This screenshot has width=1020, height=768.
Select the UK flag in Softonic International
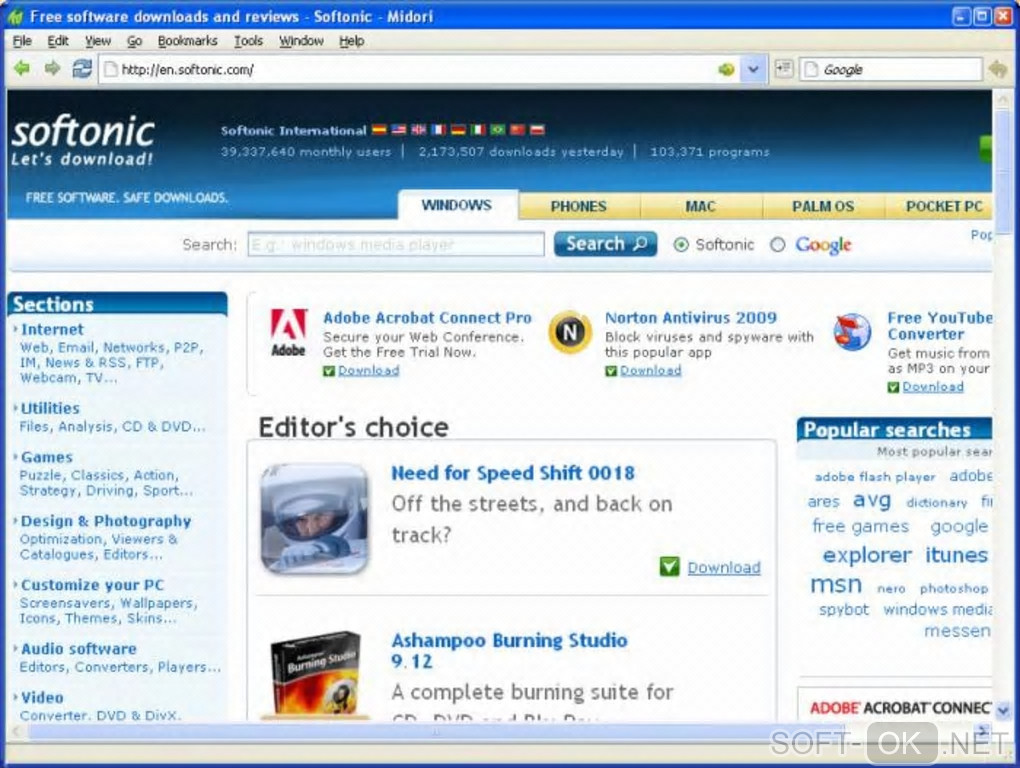[x=418, y=130]
